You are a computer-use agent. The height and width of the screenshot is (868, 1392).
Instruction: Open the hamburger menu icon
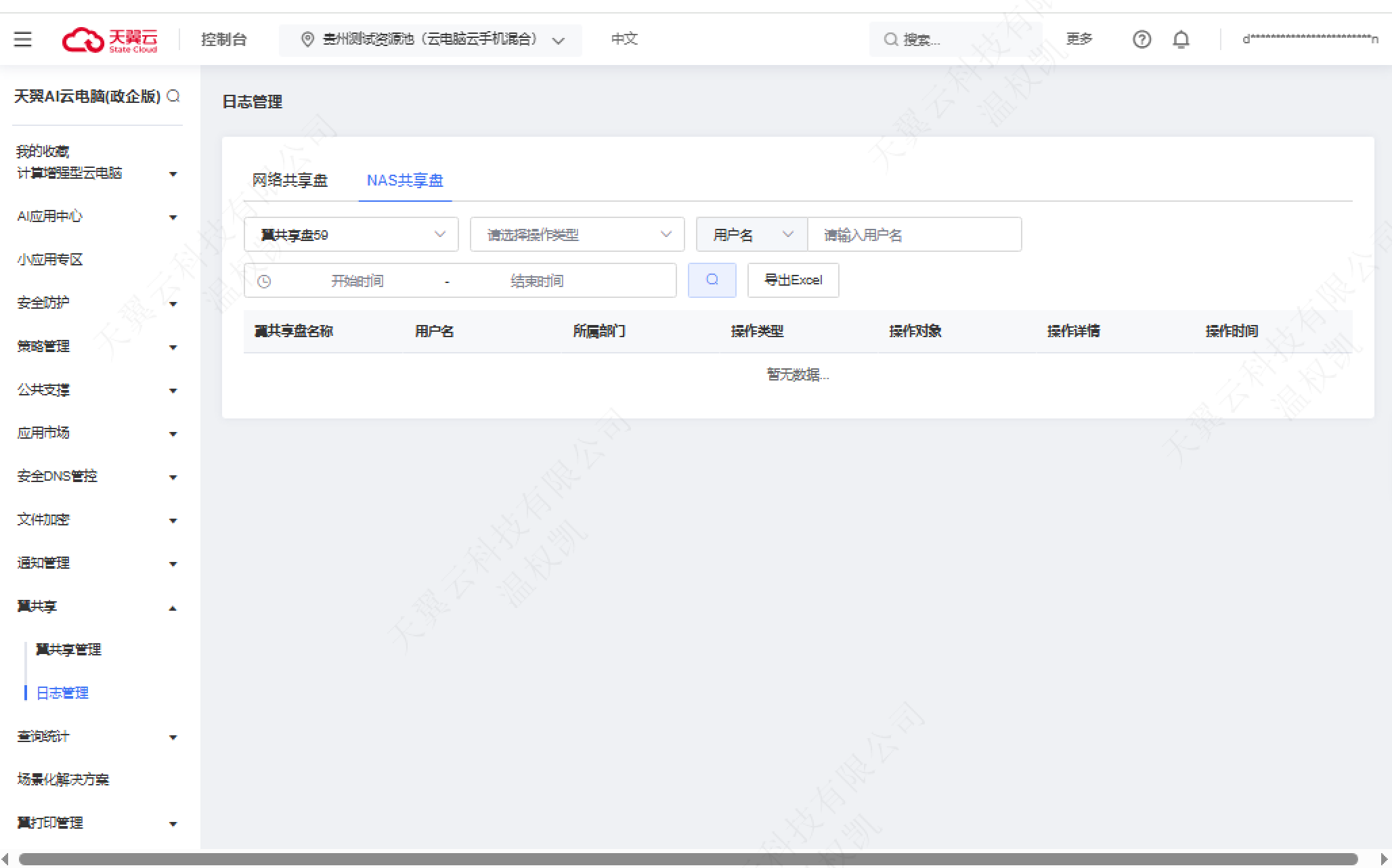click(23, 39)
